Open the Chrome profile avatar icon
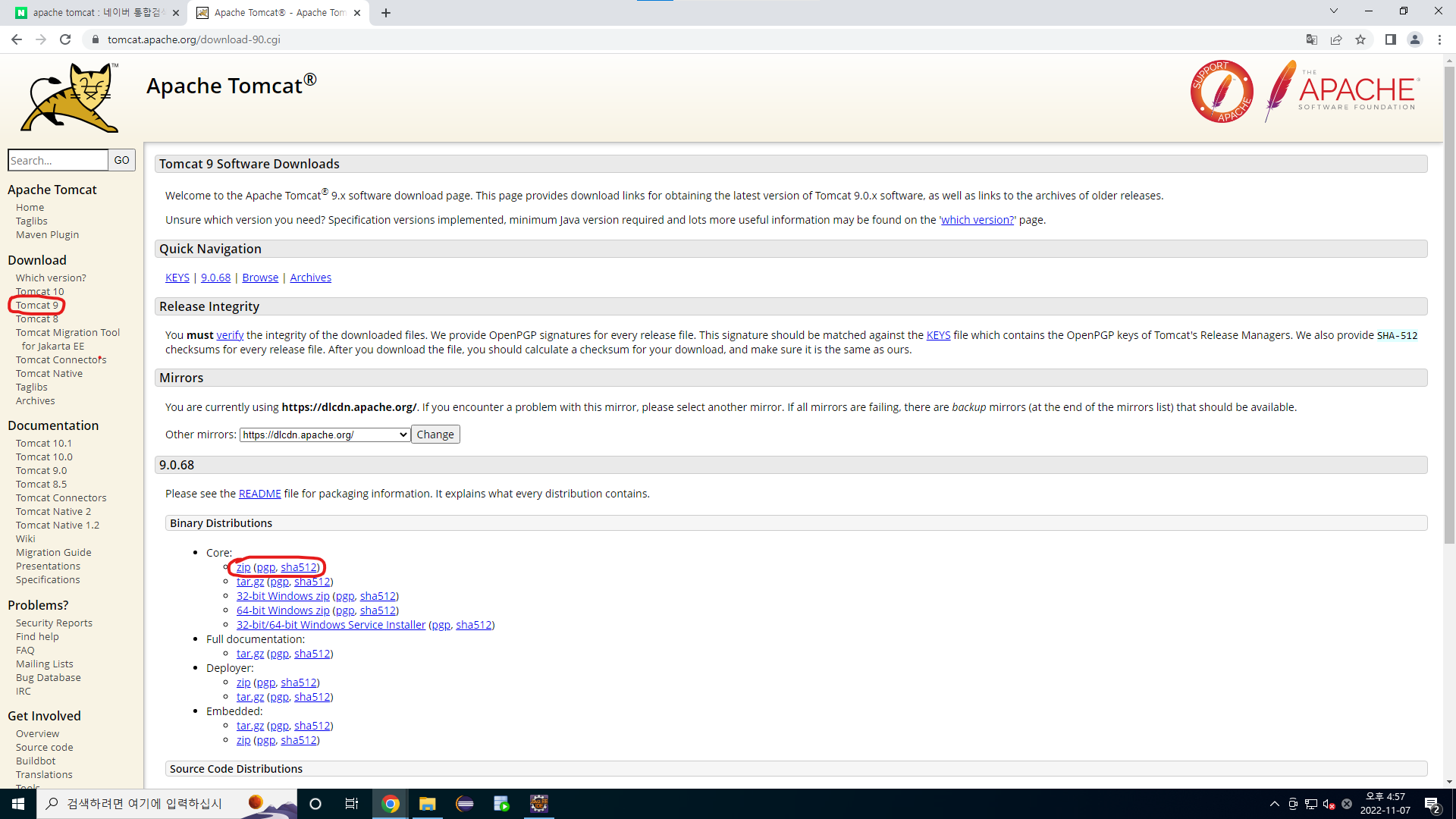 coord(1414,39)
